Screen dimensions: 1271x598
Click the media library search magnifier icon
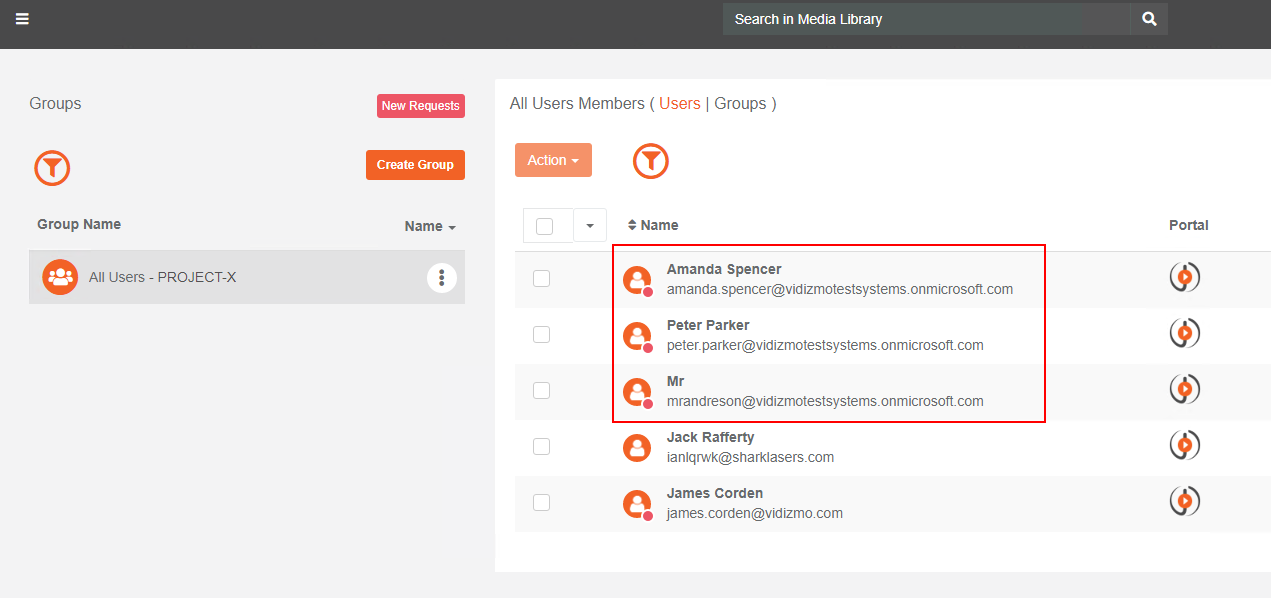coord(1149,19)
